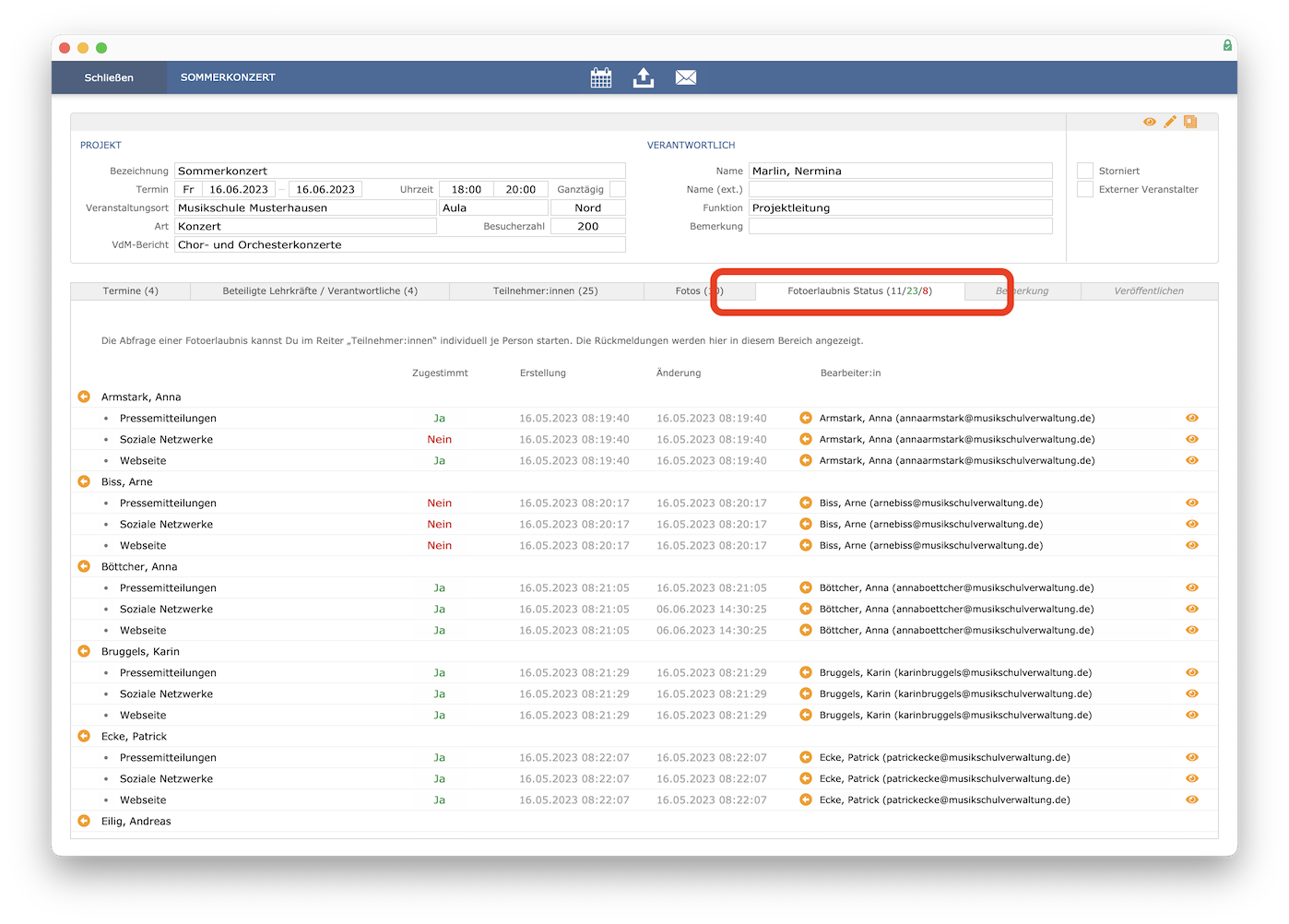This screenshot has height=924, width=1289.
Task: Click Nein status in Armstark Soziale Netzwerke row
Action: tap(440, 439)
